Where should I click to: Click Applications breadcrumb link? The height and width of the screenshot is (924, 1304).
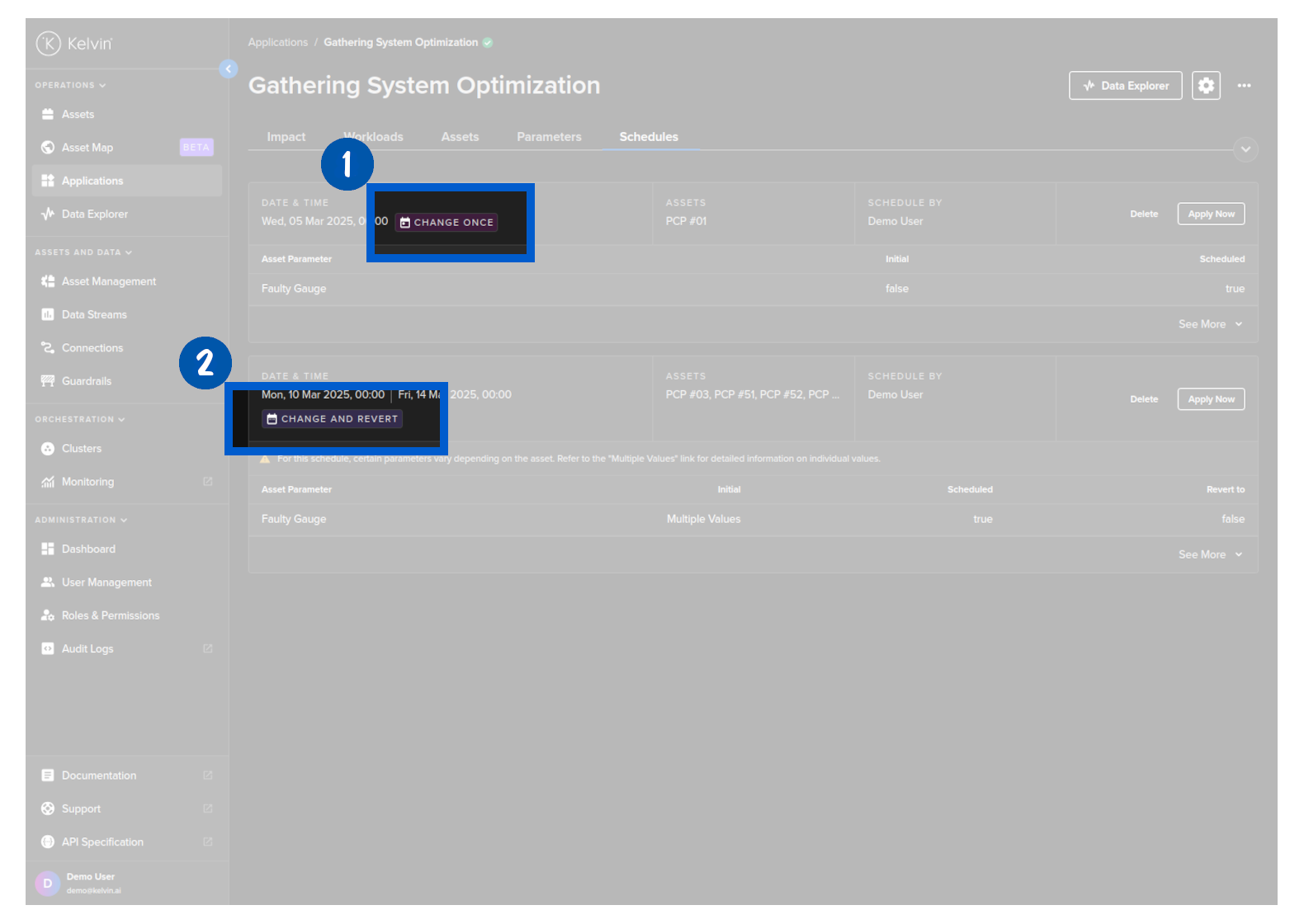(x=277, y=43)
